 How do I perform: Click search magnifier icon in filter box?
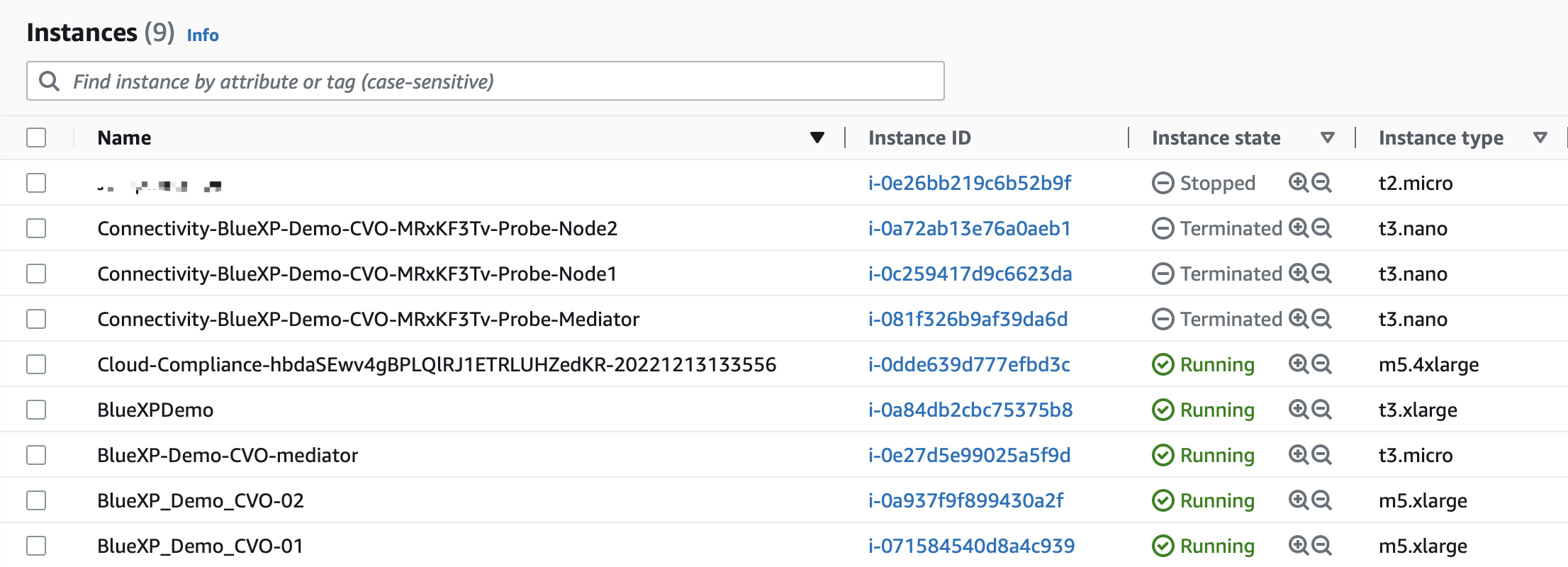point(49,81)
